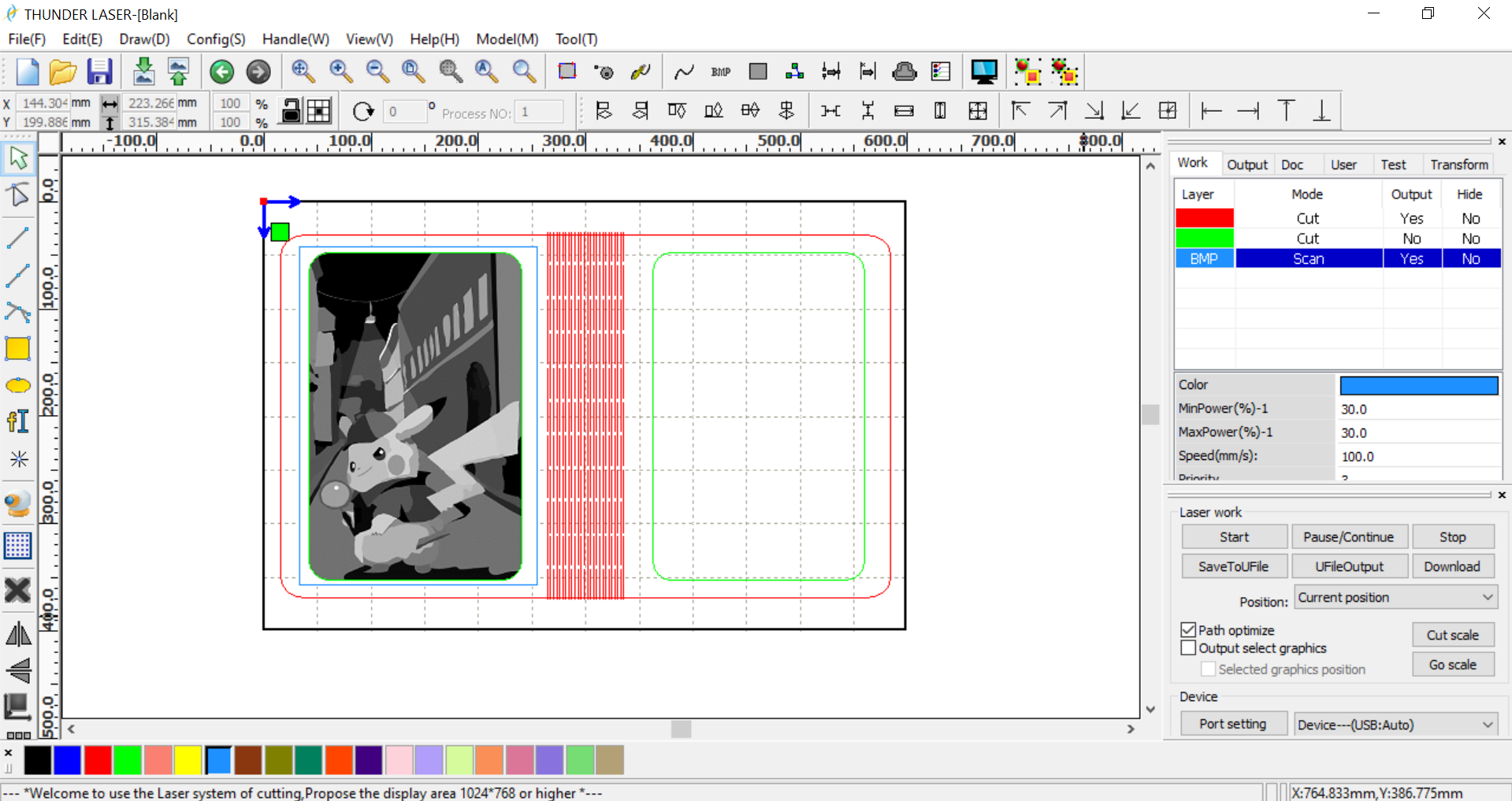Screen dimensions: 1512x801
Task: Switch to the Test tab
Action: [x=1393, y=165]
